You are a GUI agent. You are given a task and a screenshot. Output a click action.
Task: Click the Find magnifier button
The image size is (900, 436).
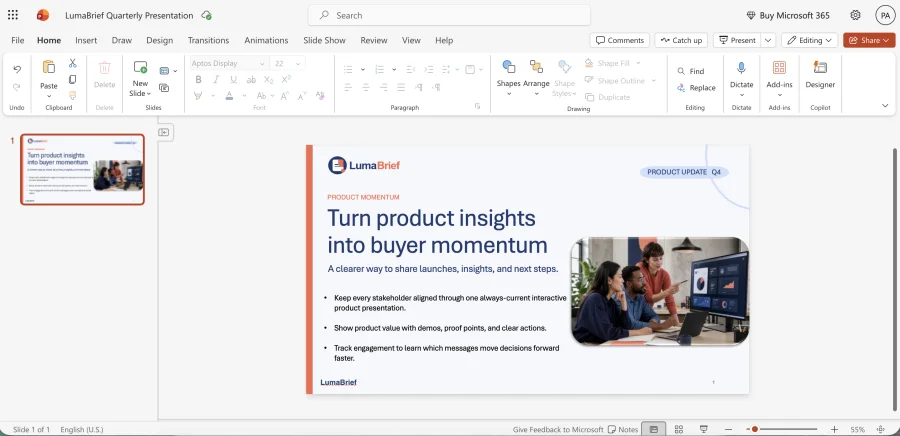point(690,71)
